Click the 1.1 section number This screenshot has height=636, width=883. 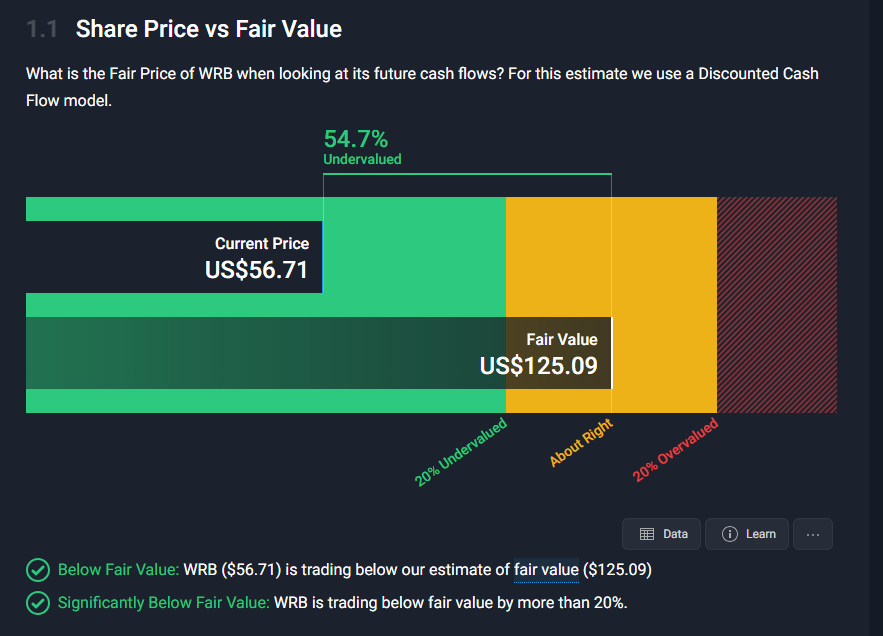43,29
